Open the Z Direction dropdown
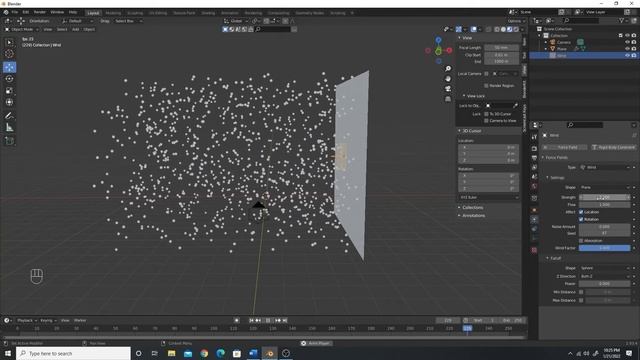Image resolution: width=640 pixels, height=360 pixels. coord(604,276)
